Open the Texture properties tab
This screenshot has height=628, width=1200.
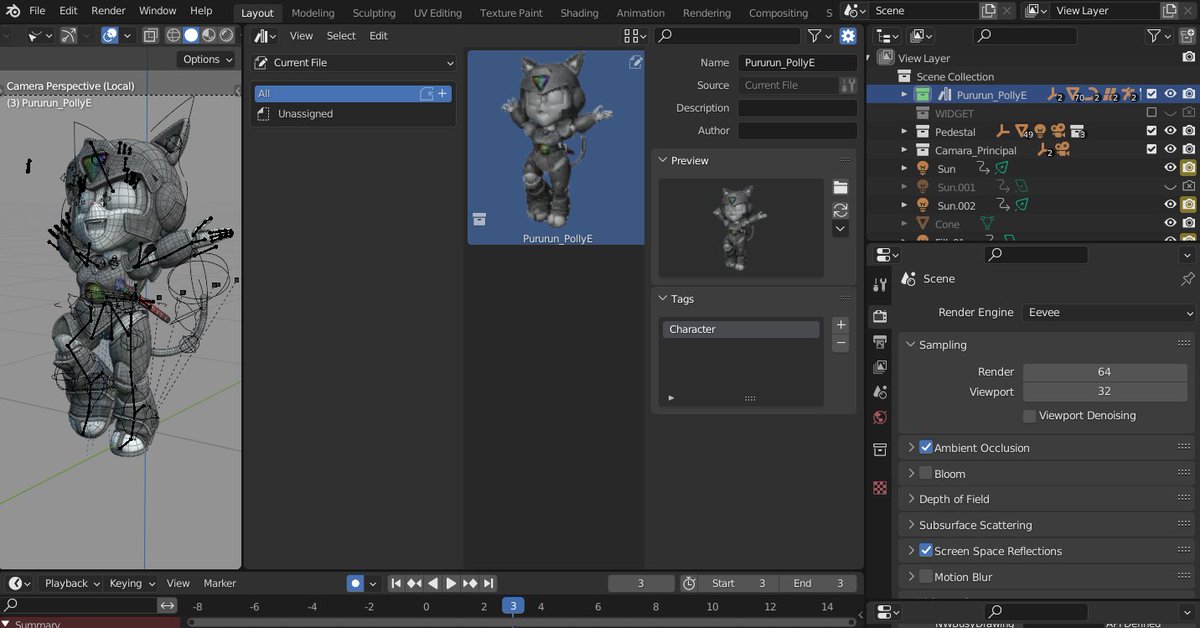880,488
